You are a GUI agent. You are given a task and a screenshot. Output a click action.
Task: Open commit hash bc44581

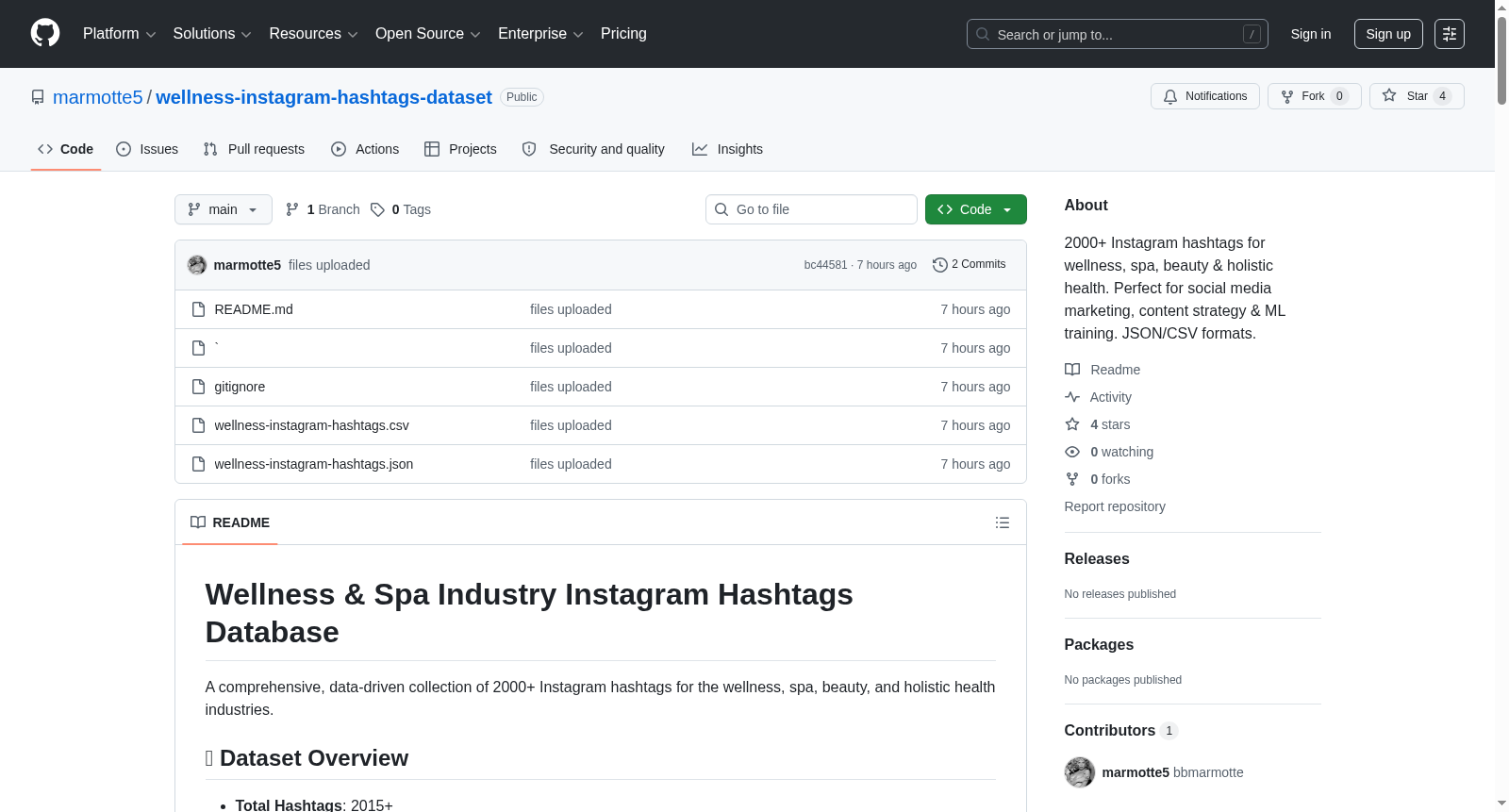[825, 265]
